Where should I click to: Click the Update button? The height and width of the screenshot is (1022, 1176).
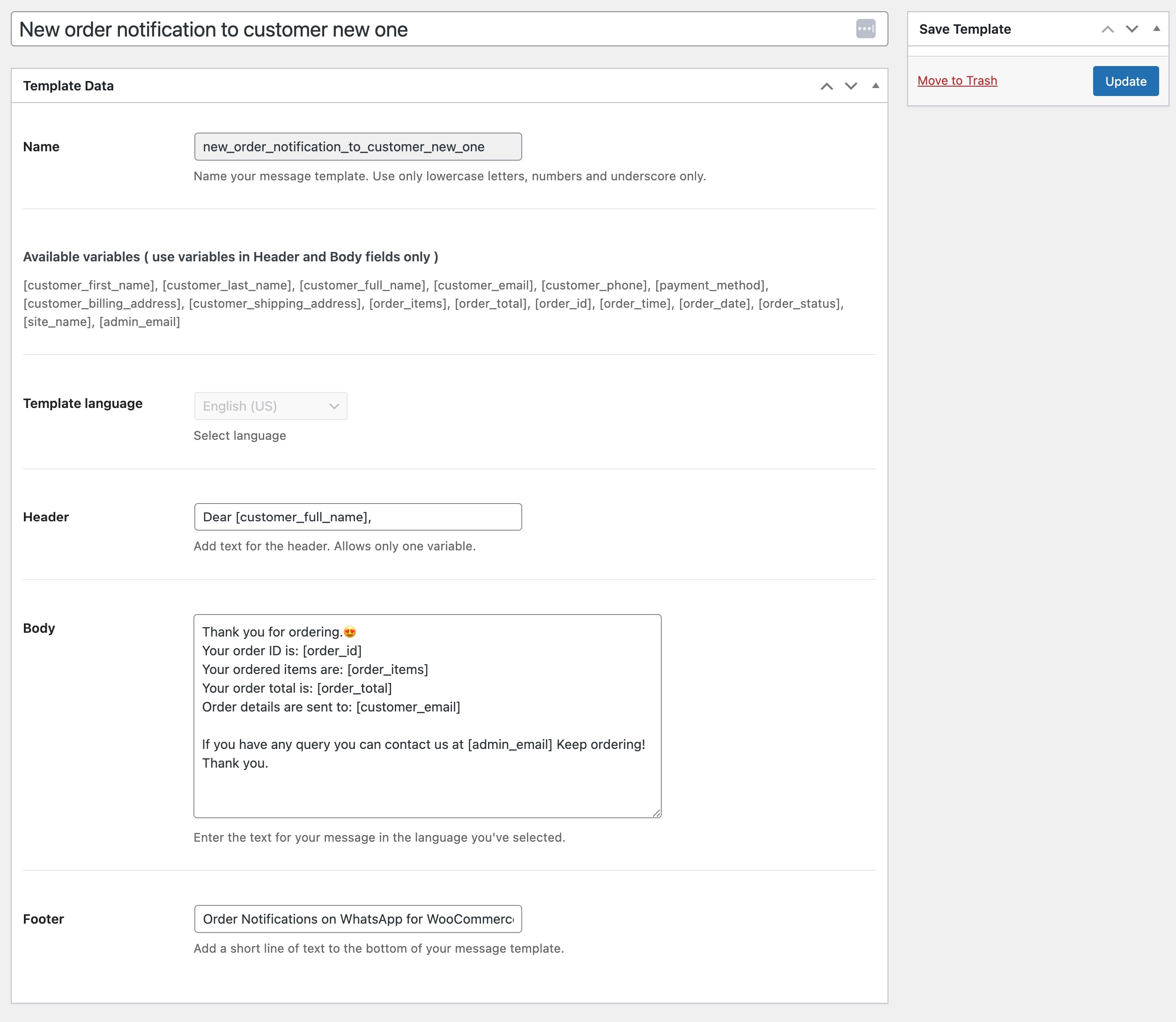point(1125,81)
